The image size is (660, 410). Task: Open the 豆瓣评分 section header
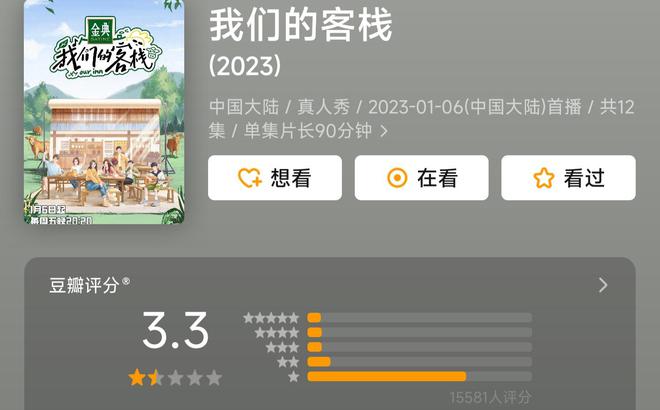329,285
